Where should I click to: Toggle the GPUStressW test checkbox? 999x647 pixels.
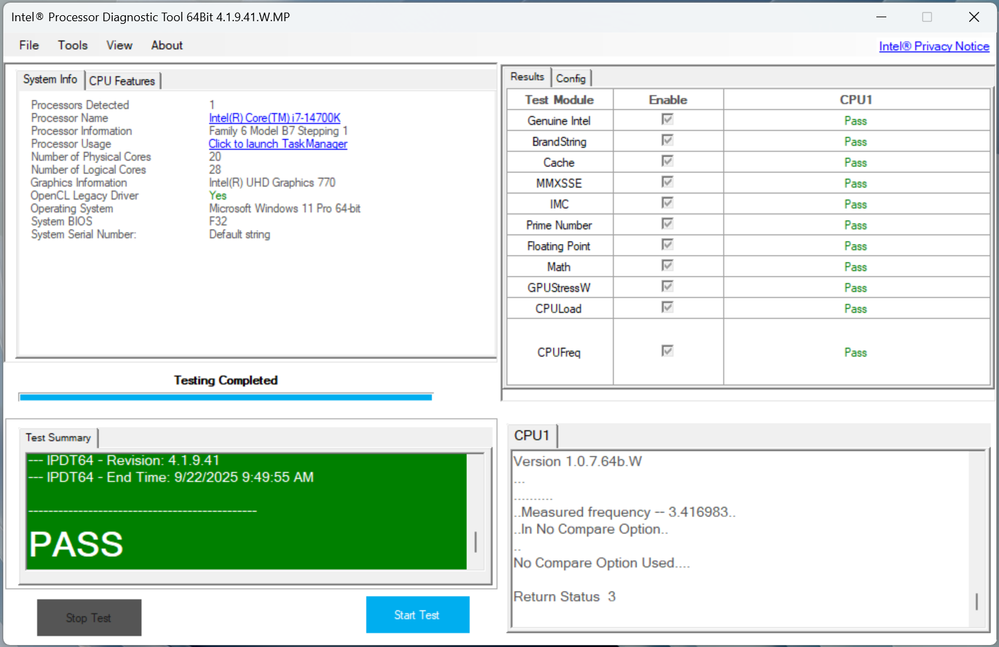pos(667,287)
